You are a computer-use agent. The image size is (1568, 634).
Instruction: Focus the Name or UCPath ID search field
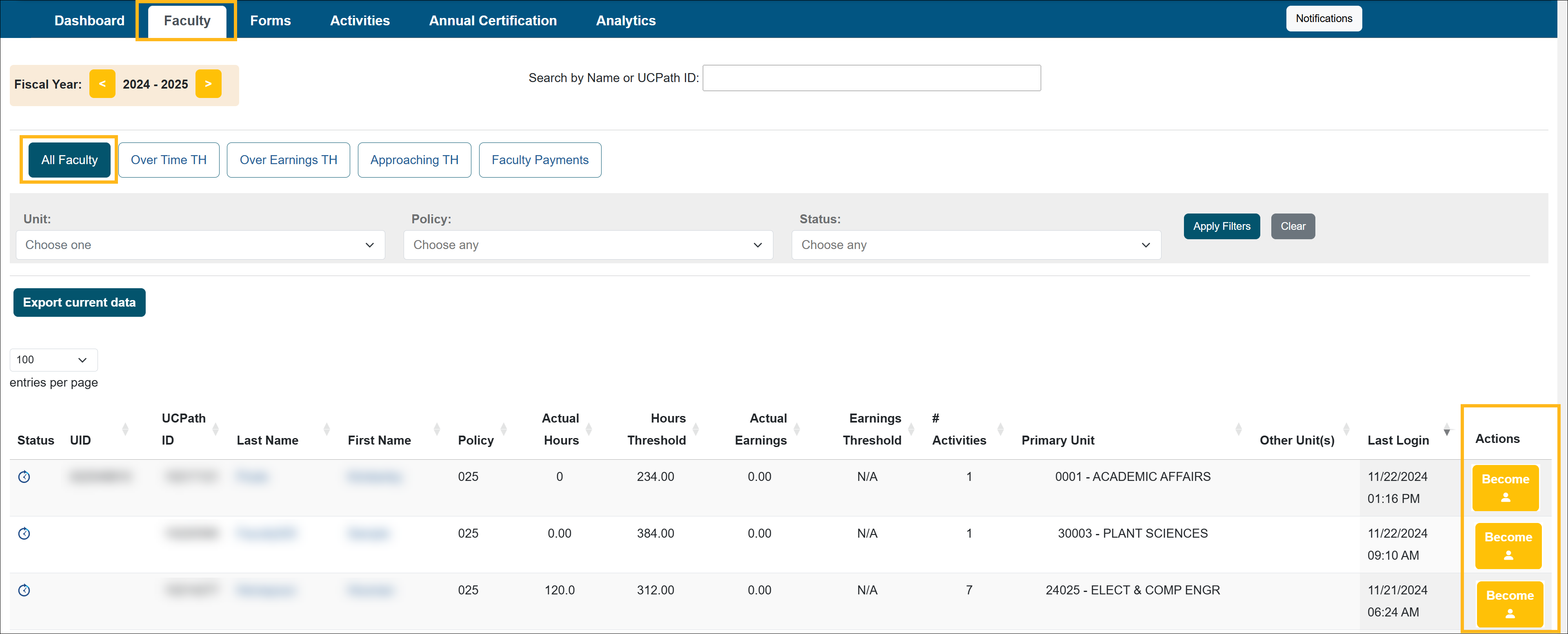[871, 78]
